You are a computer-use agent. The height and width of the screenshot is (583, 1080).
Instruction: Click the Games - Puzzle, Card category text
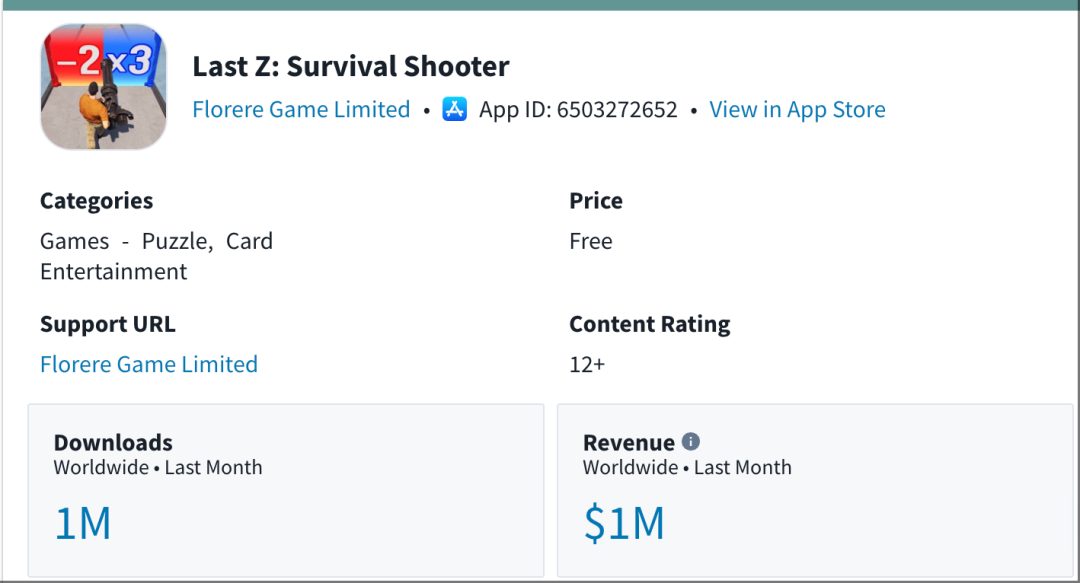[x=156, y=241]
